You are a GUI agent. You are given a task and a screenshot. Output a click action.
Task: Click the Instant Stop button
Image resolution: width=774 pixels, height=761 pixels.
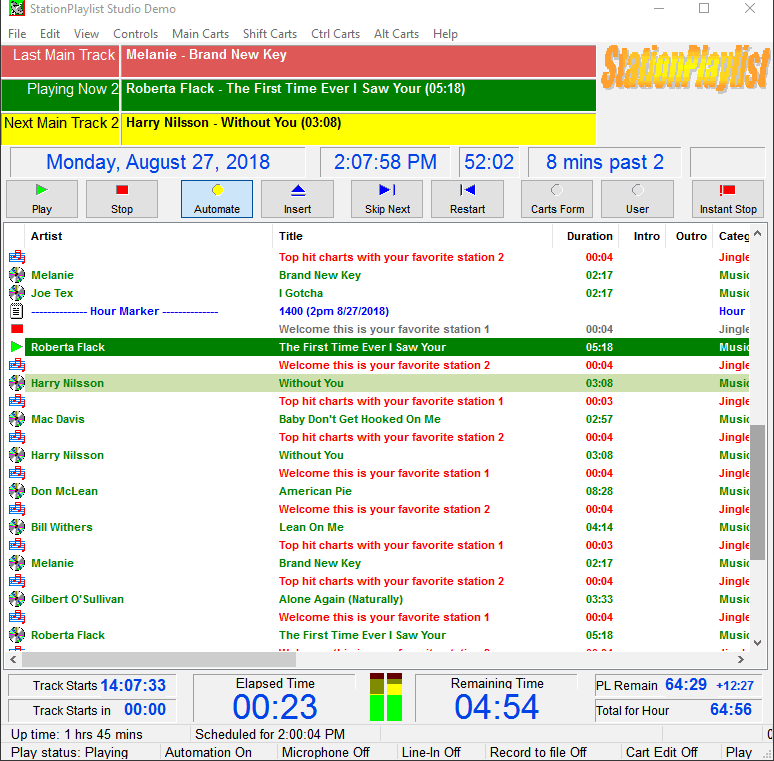tap(728, 199)
